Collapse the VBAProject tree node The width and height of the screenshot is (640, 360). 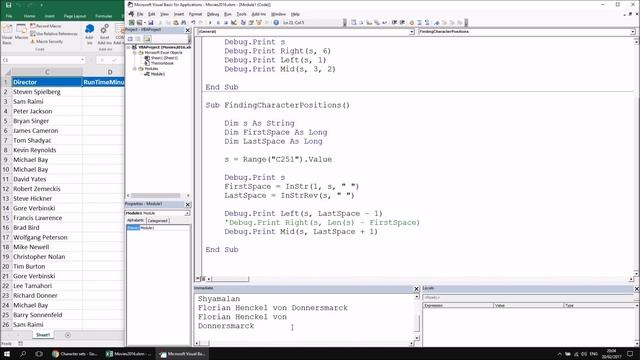coord(129,47)
